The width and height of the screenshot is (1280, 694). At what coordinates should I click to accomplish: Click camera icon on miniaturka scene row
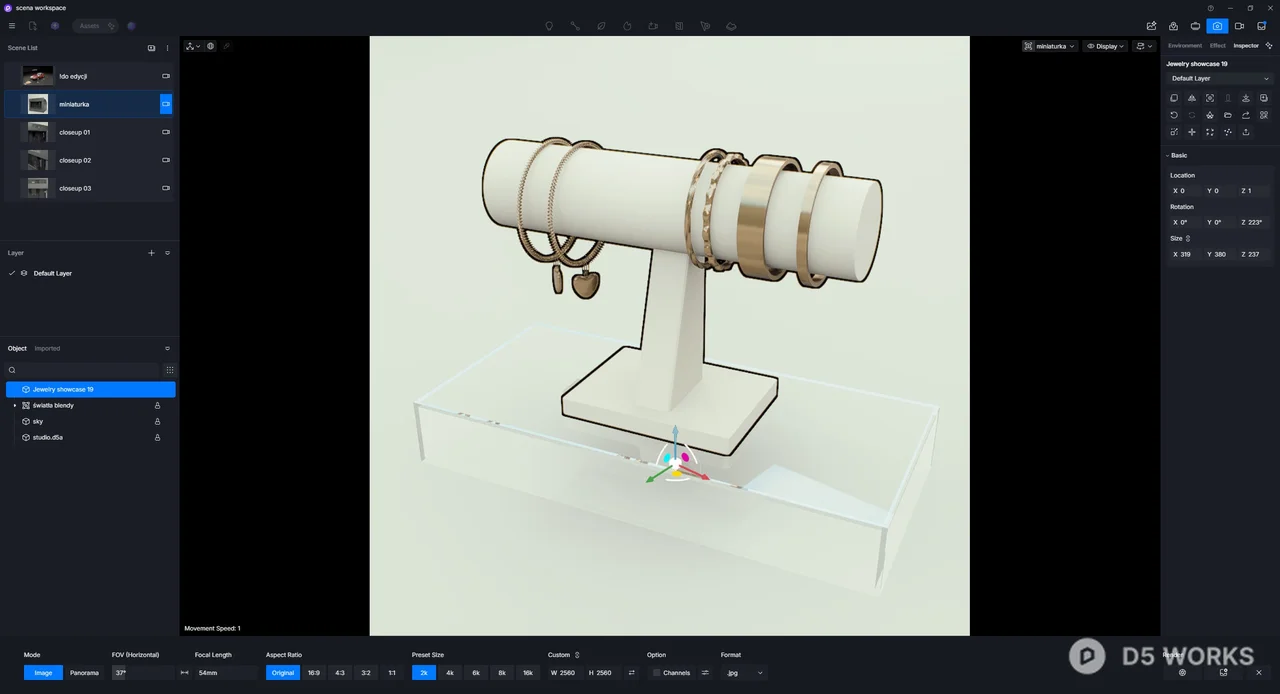[x=166, y=104]
